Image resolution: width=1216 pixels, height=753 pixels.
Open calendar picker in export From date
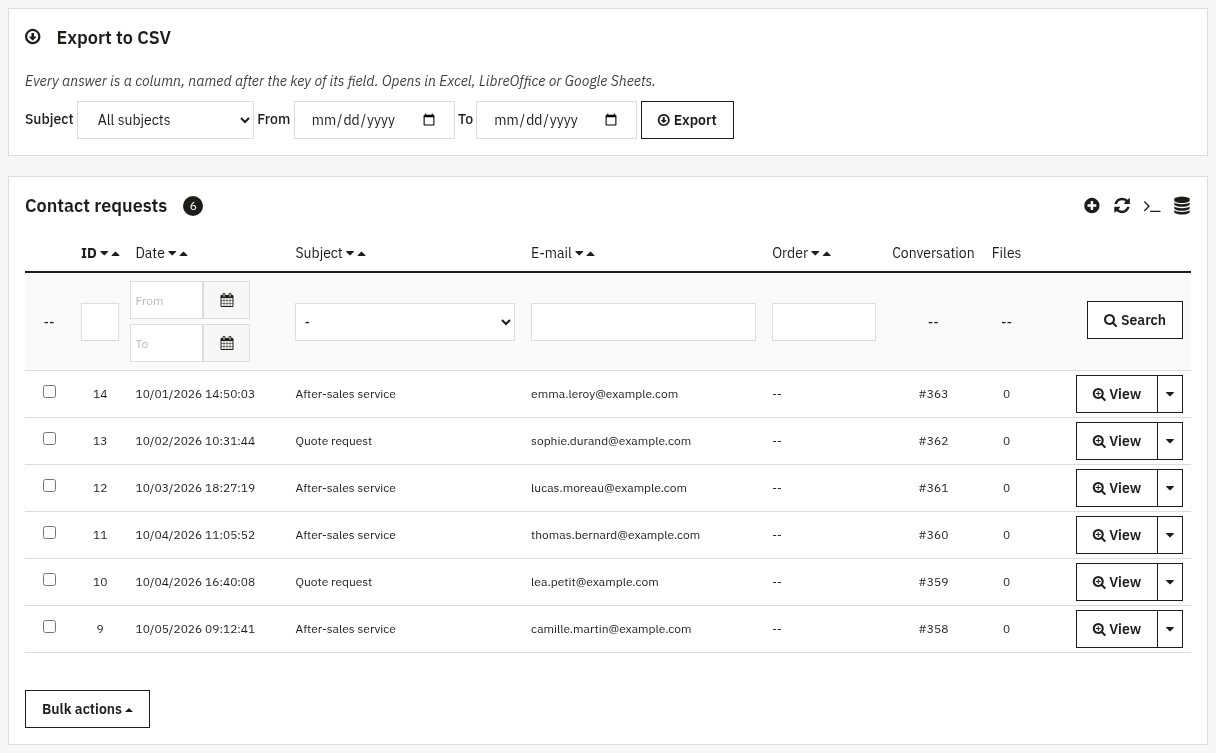point(430,120)
